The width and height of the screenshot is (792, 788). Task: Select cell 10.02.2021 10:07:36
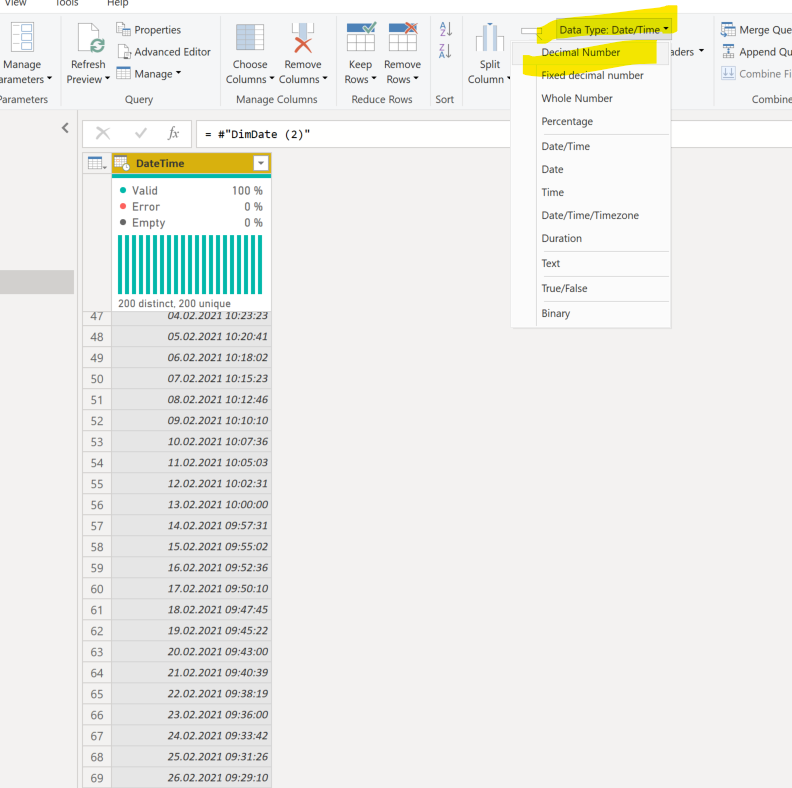pos(191,441)
